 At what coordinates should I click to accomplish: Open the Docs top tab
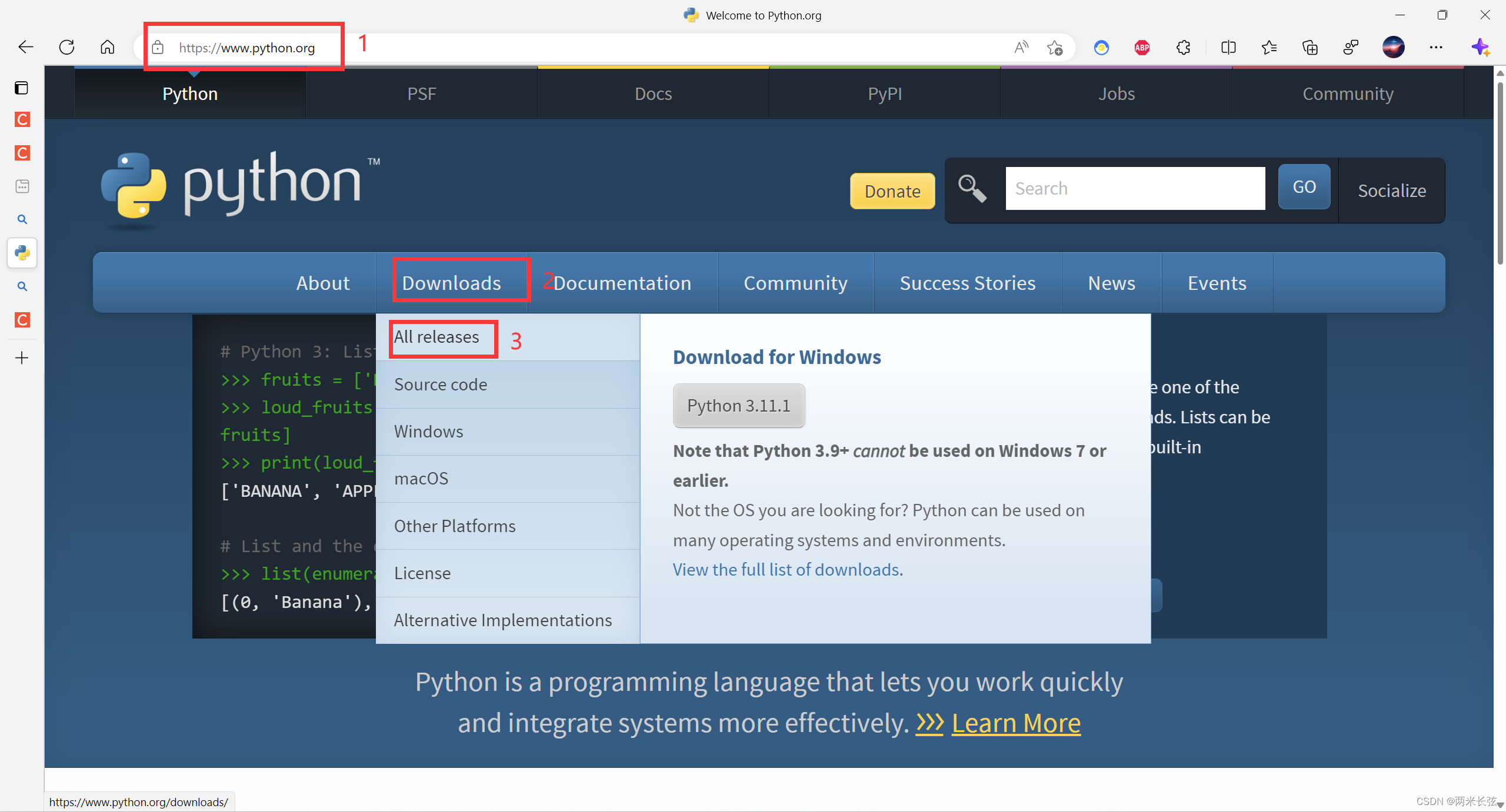pyautogui.click(x=653, y=93)
